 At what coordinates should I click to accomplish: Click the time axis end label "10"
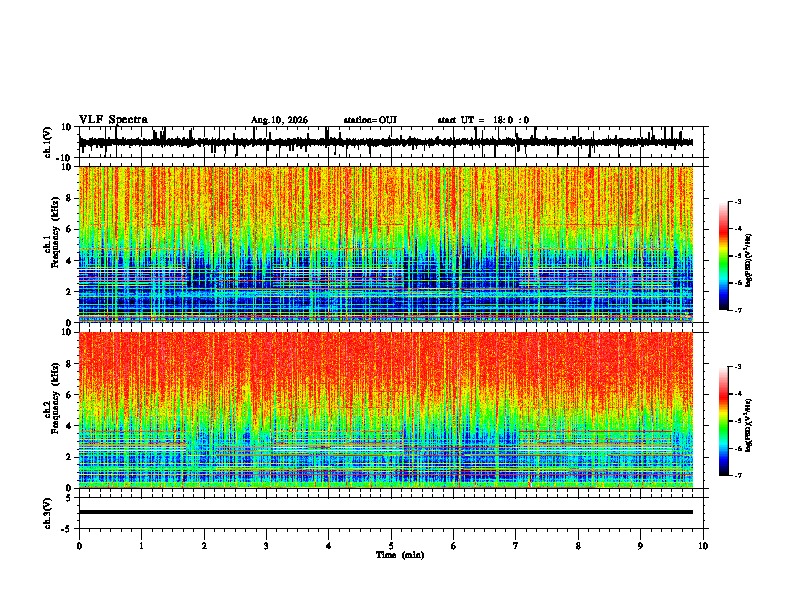[703, 546]
